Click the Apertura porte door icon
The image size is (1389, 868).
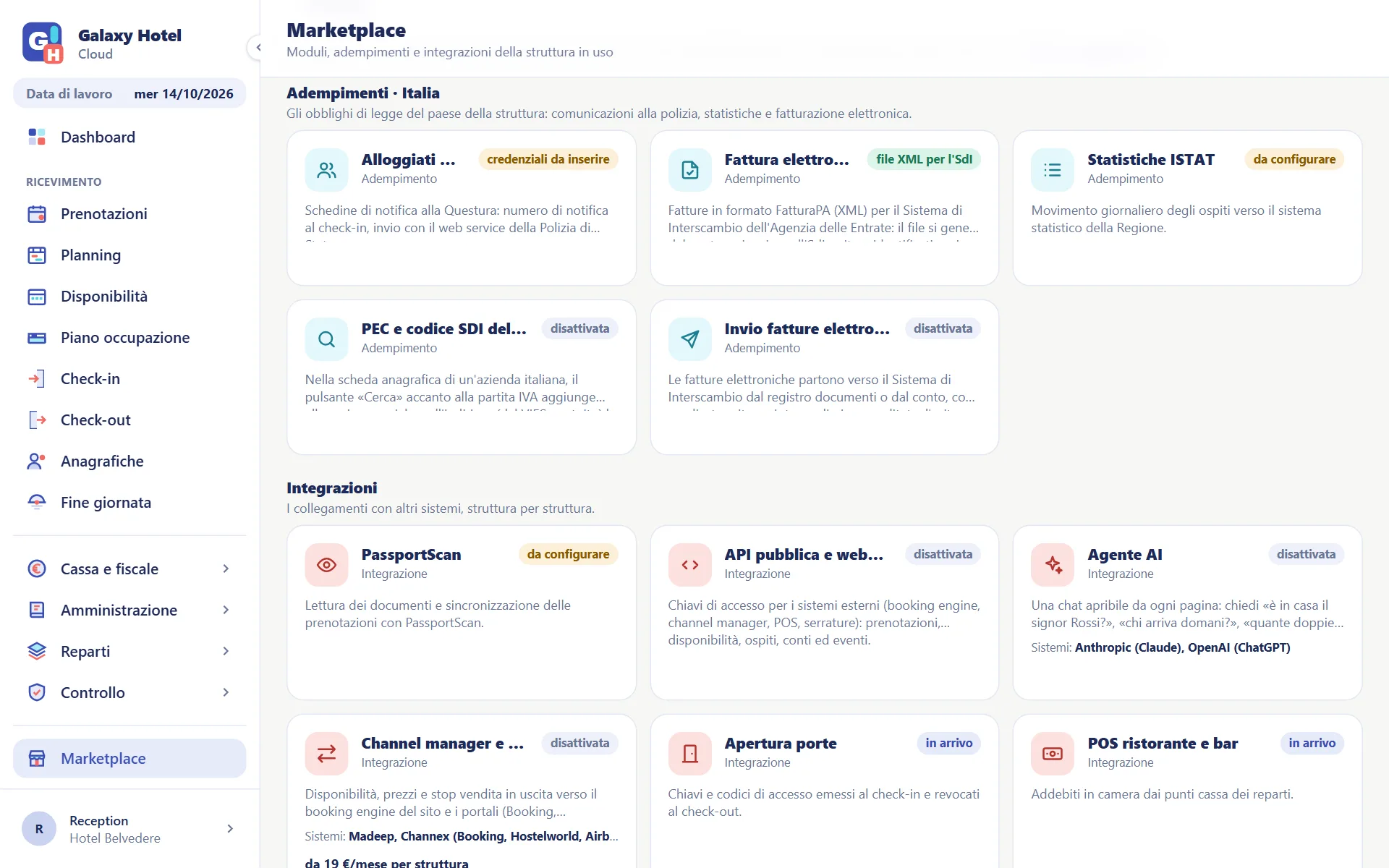(x=689, y=754)
